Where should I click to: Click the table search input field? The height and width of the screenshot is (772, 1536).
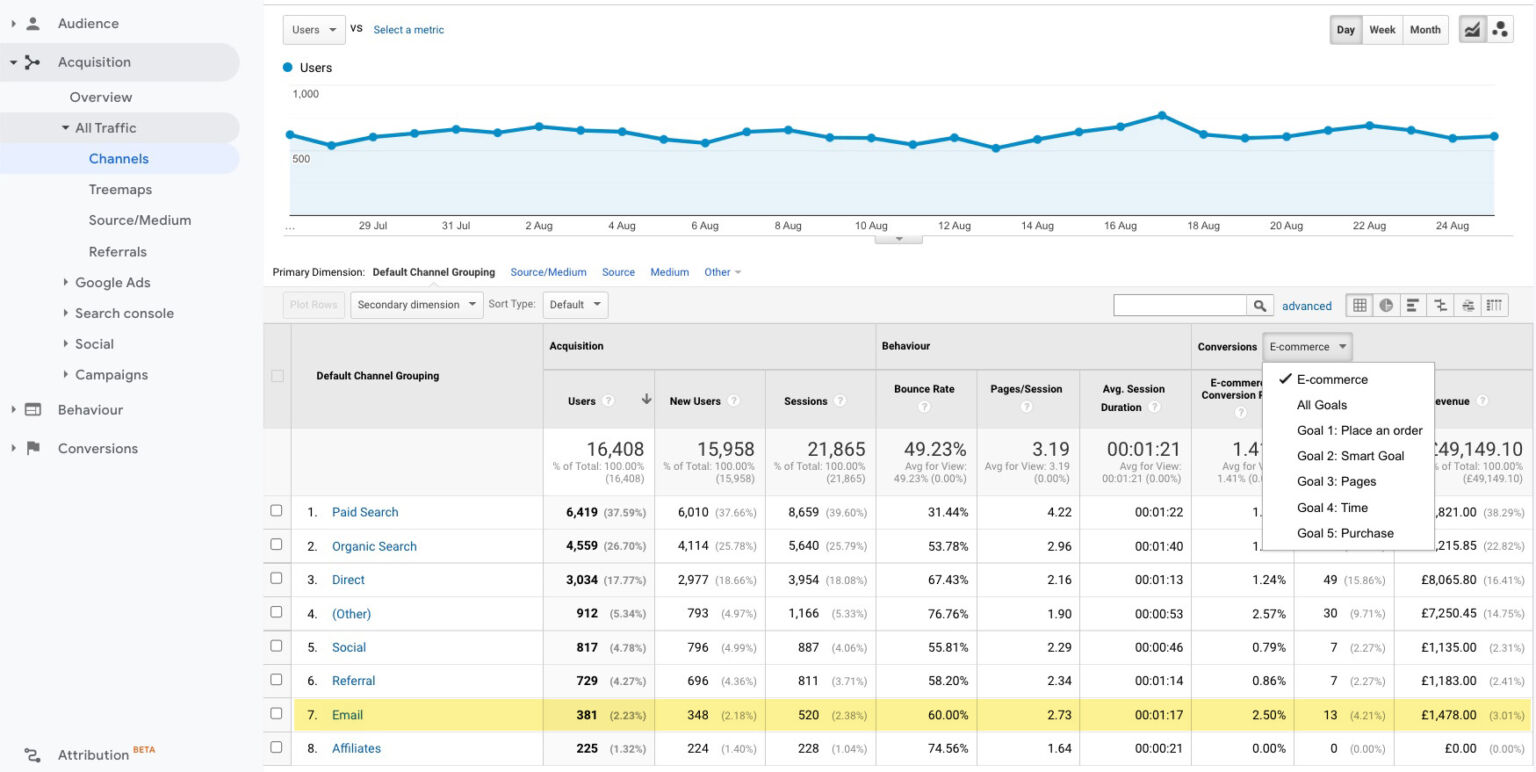click(1180, 306)
